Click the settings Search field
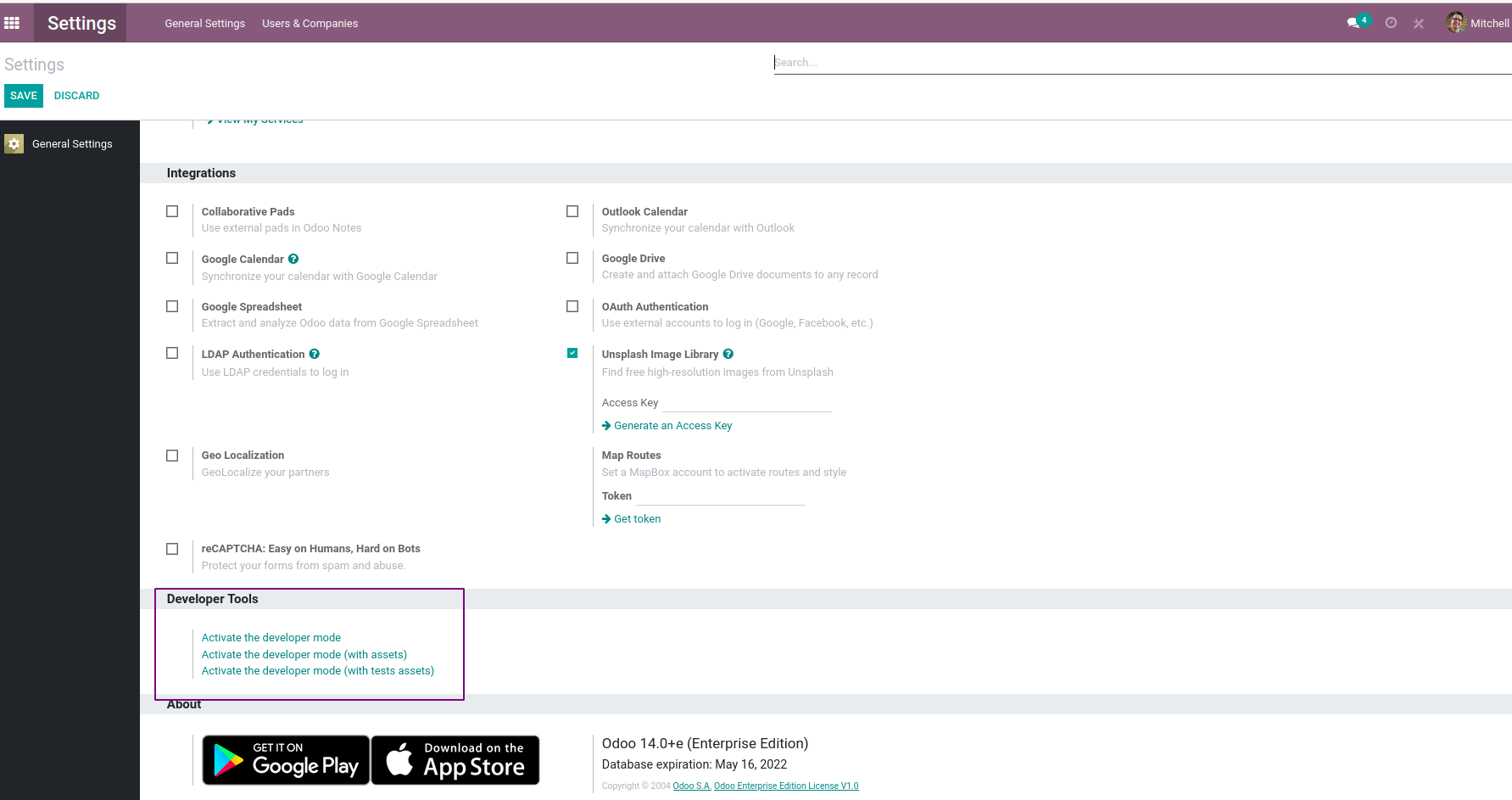 coord(1142,63)
